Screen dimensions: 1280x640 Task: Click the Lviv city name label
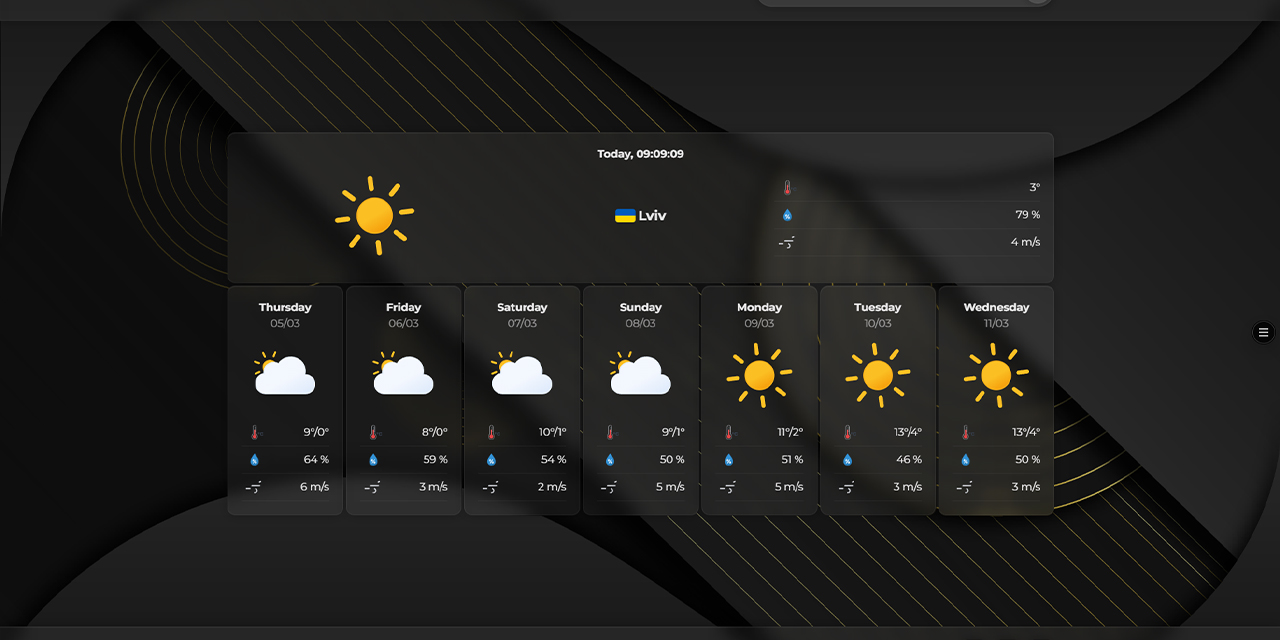(x=651, y=215)
